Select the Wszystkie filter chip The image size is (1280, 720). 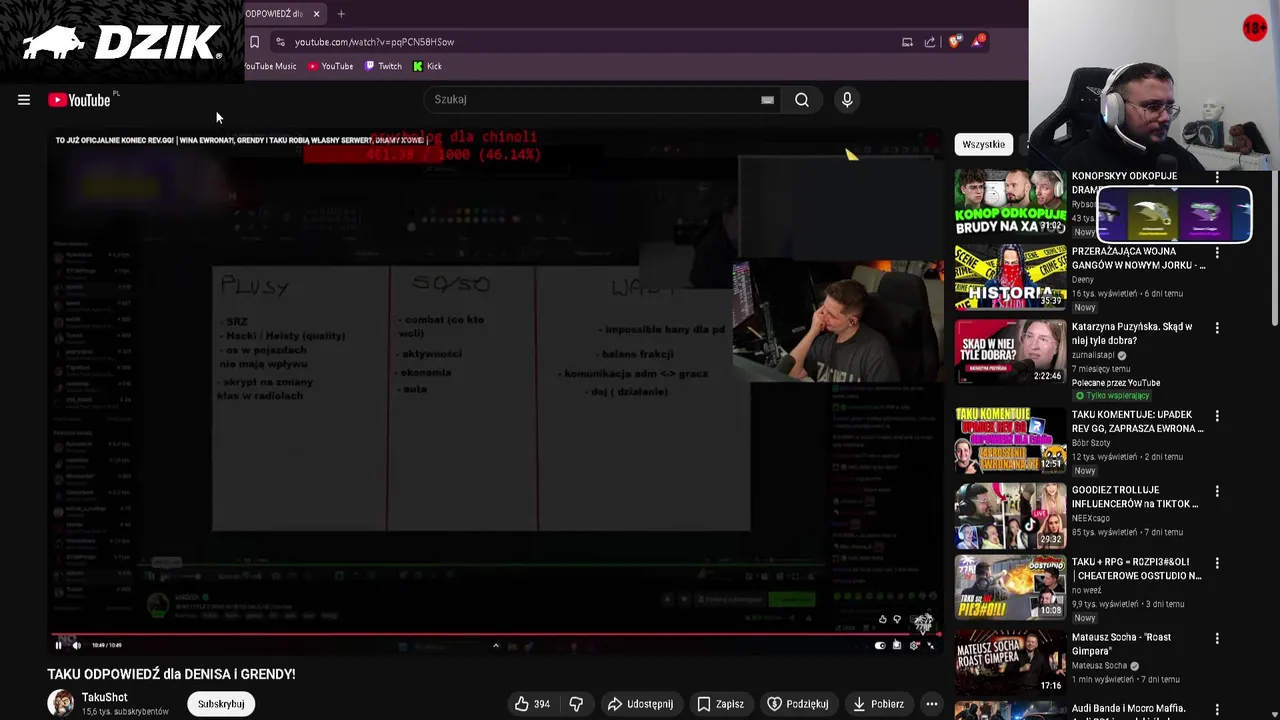[984, 145]
